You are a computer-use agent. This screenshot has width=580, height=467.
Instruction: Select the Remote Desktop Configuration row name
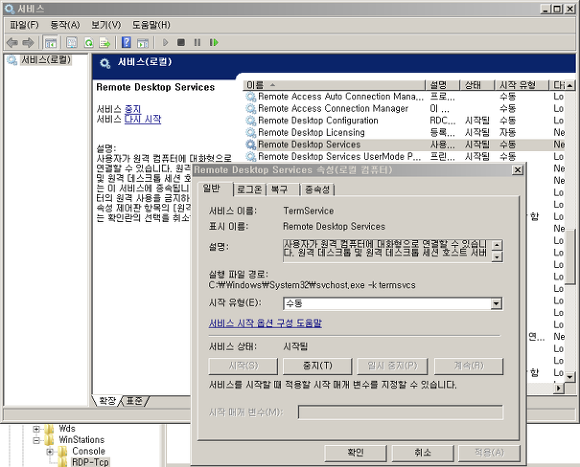point(318,121)
